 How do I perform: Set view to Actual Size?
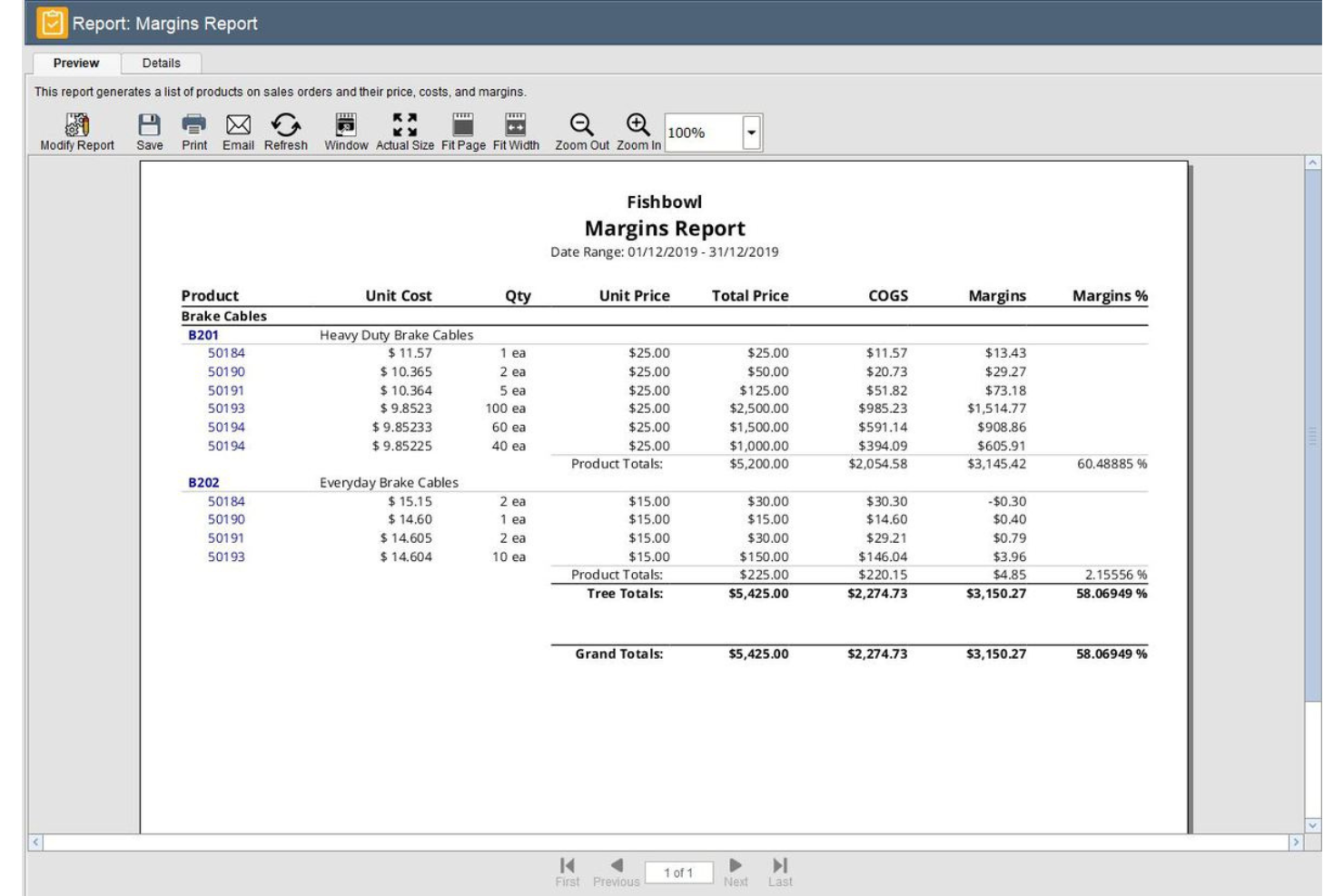[405, 132]
